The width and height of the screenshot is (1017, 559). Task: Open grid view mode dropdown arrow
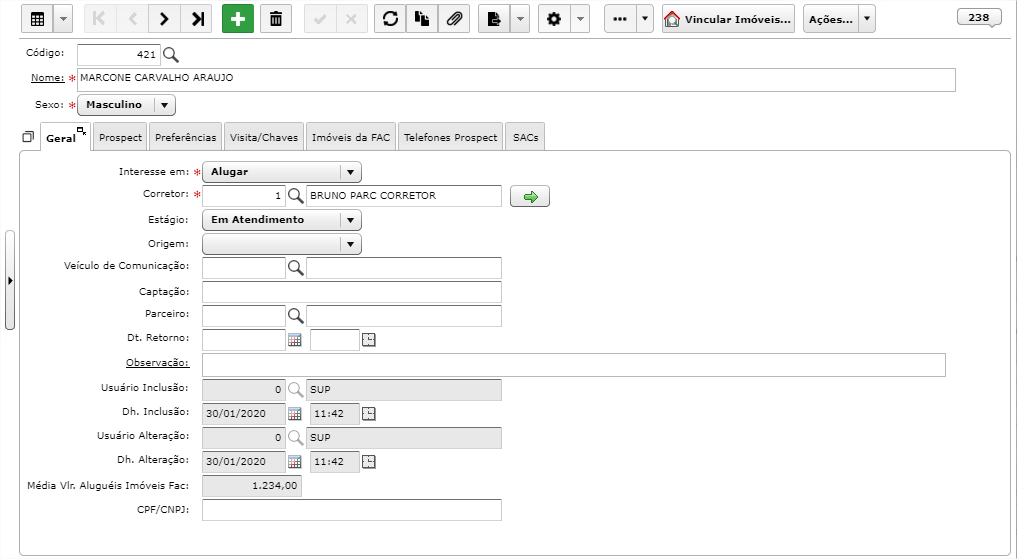pos(63,19)
